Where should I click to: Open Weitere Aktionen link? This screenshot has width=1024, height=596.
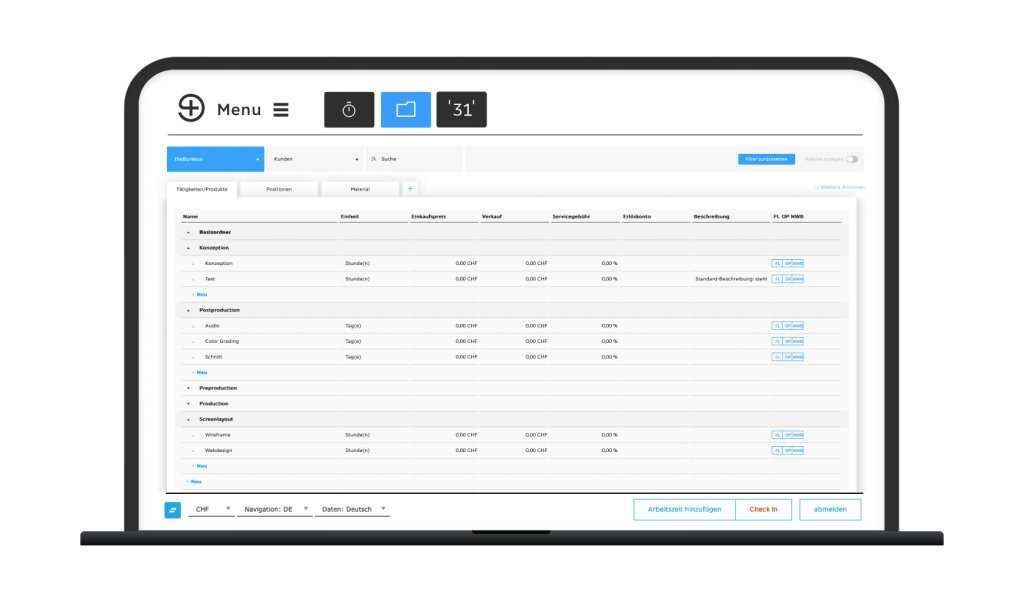click(839, 187)
